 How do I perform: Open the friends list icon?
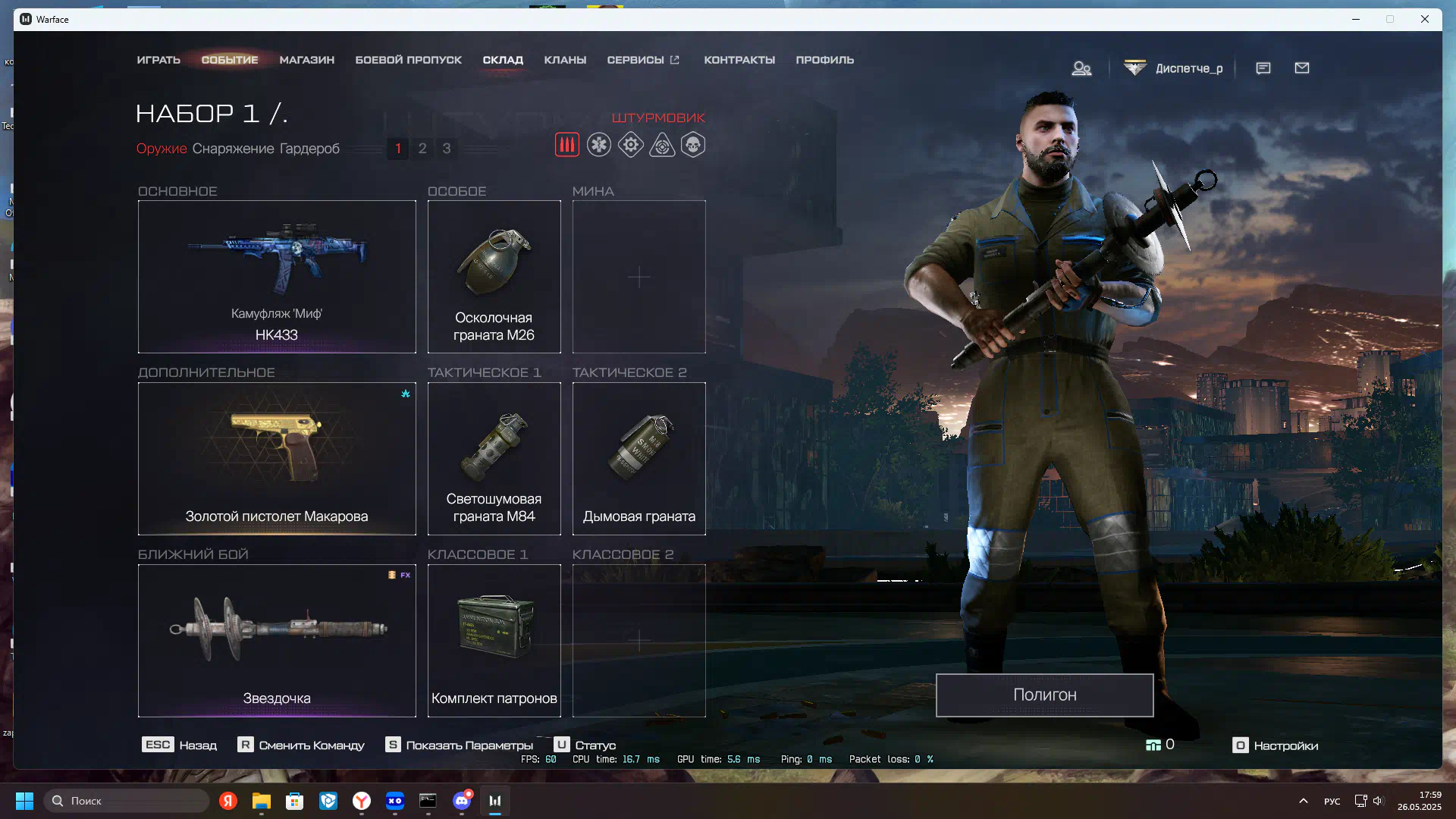pos(1081,68)
